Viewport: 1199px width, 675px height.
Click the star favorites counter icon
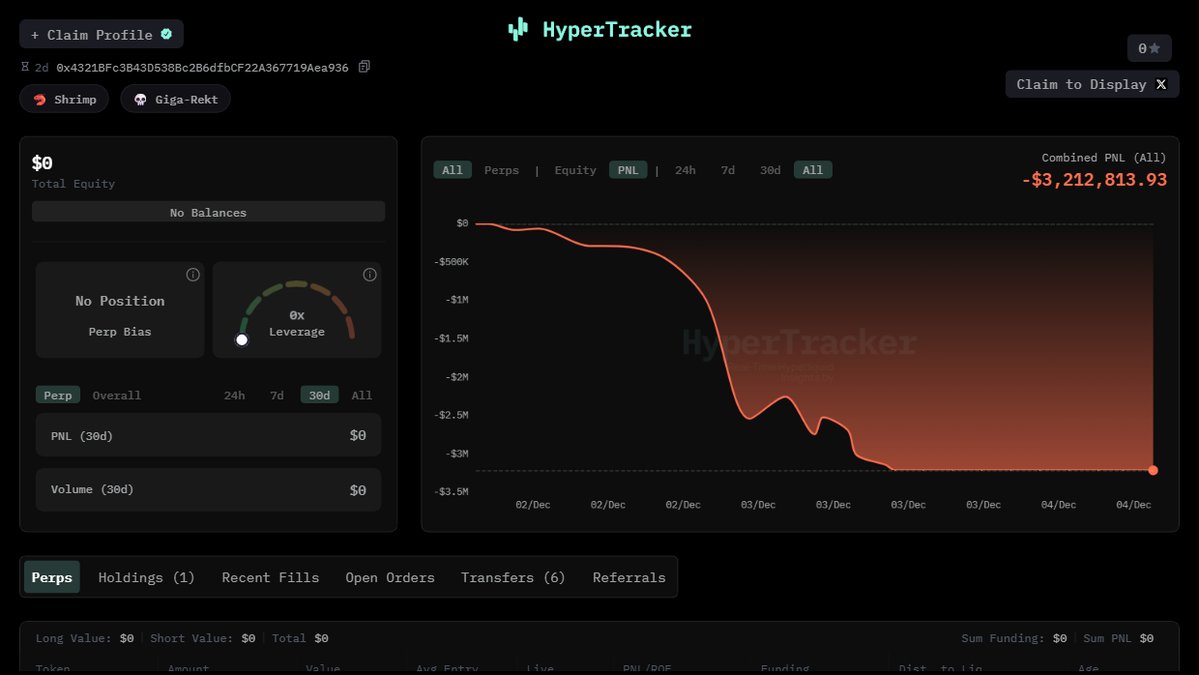click(1149, 48)
